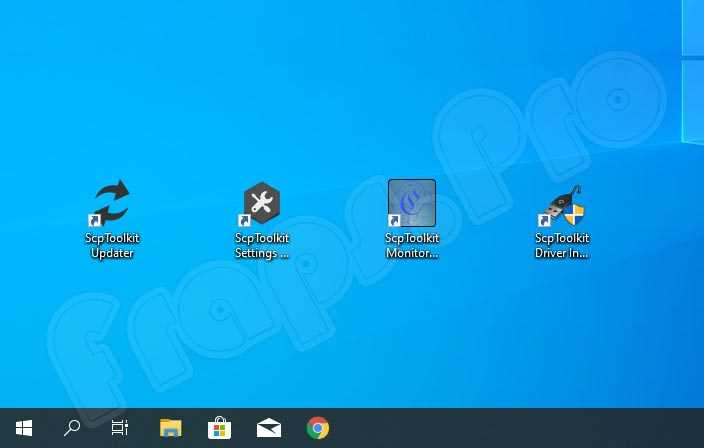Select the ScpToolkit Driver Installer shortcut icon

562,206
